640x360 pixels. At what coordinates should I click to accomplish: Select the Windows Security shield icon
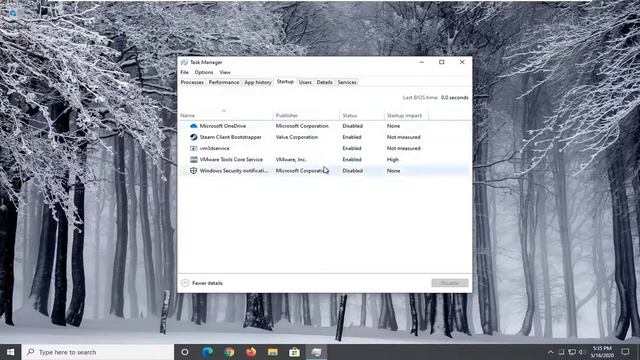pos(193,171)
